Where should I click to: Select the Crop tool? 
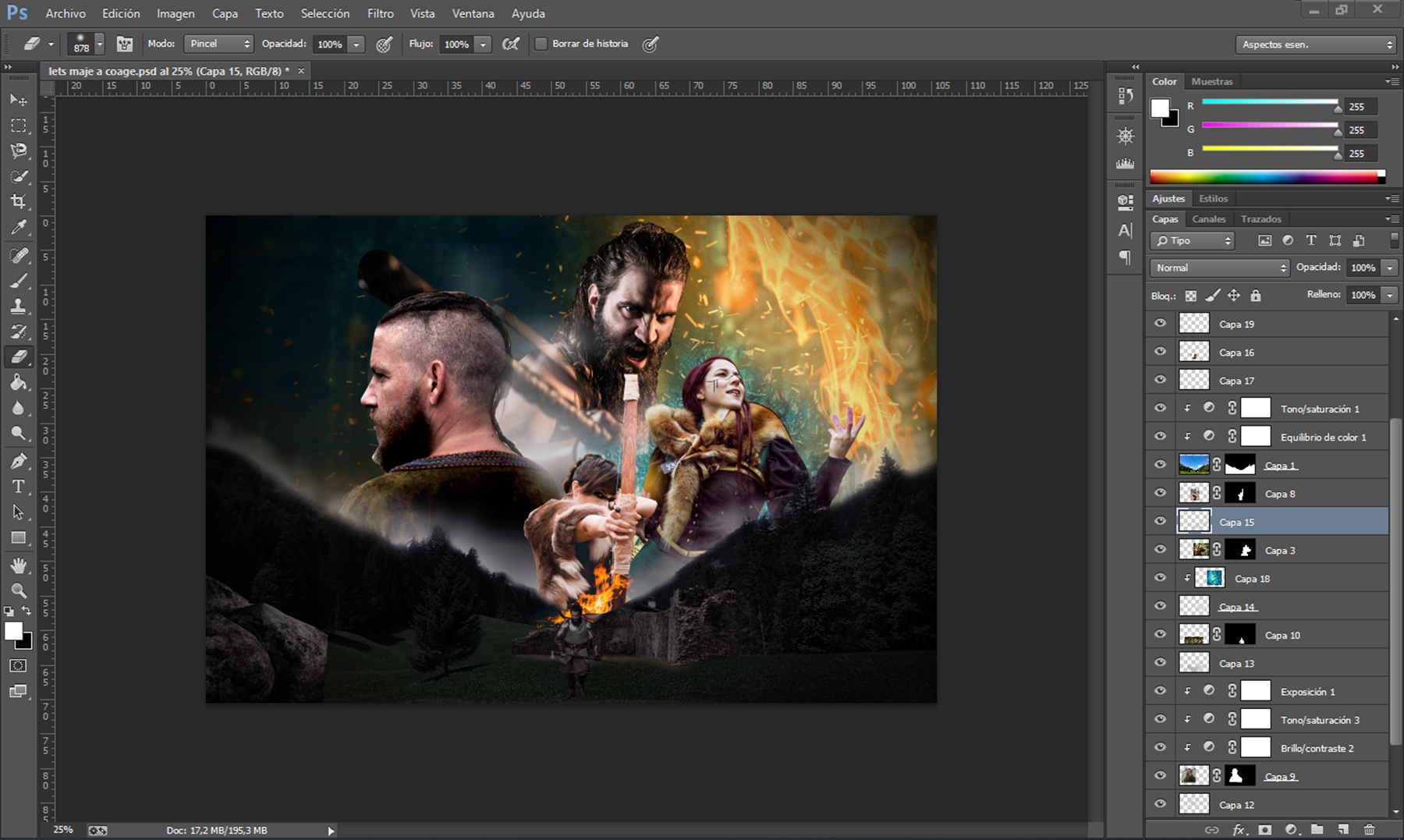tap(19, 202)
